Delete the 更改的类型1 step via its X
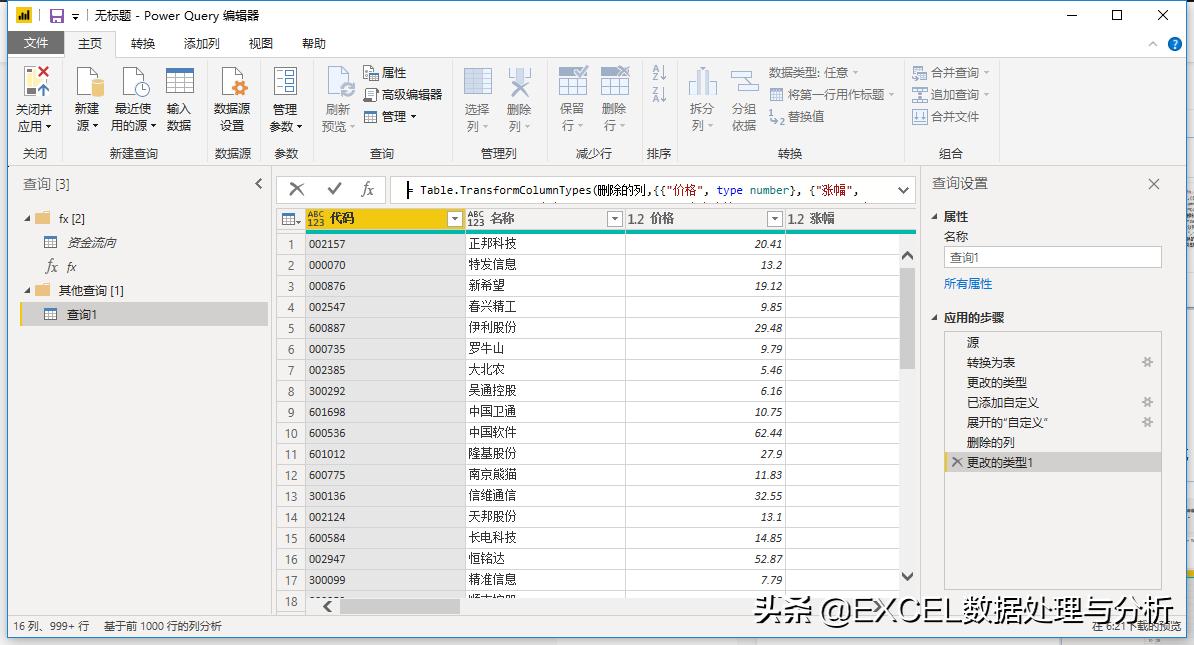This screenshot has width=1194, height=645. click(956, 462)
